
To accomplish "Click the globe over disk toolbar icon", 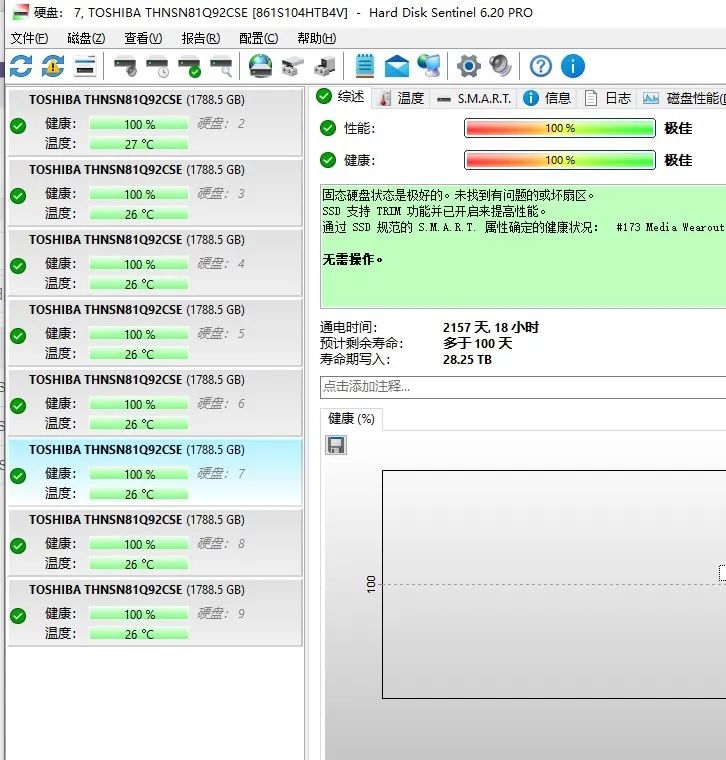I will pos(260,66).
